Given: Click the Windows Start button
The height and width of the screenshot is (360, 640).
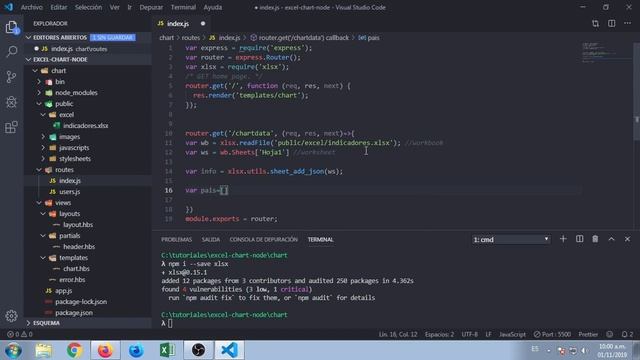Looking at the screenshot, I should pyautogui.click(x=13, y=351).
